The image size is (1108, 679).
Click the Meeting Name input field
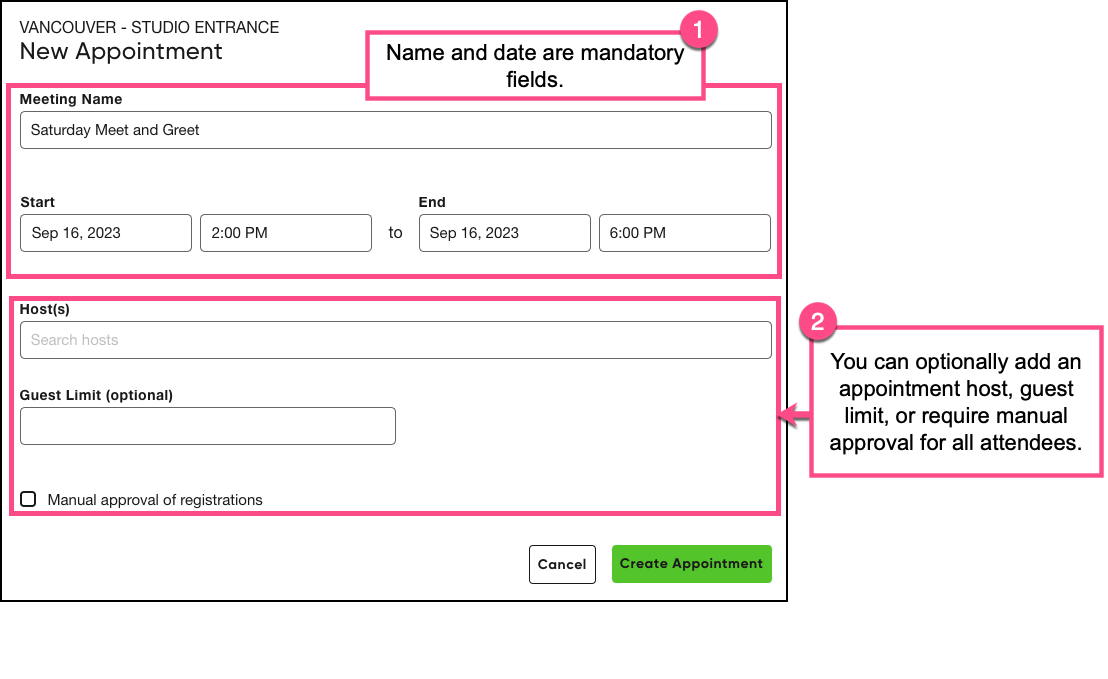pyautogui.click(x=395, y=130)
